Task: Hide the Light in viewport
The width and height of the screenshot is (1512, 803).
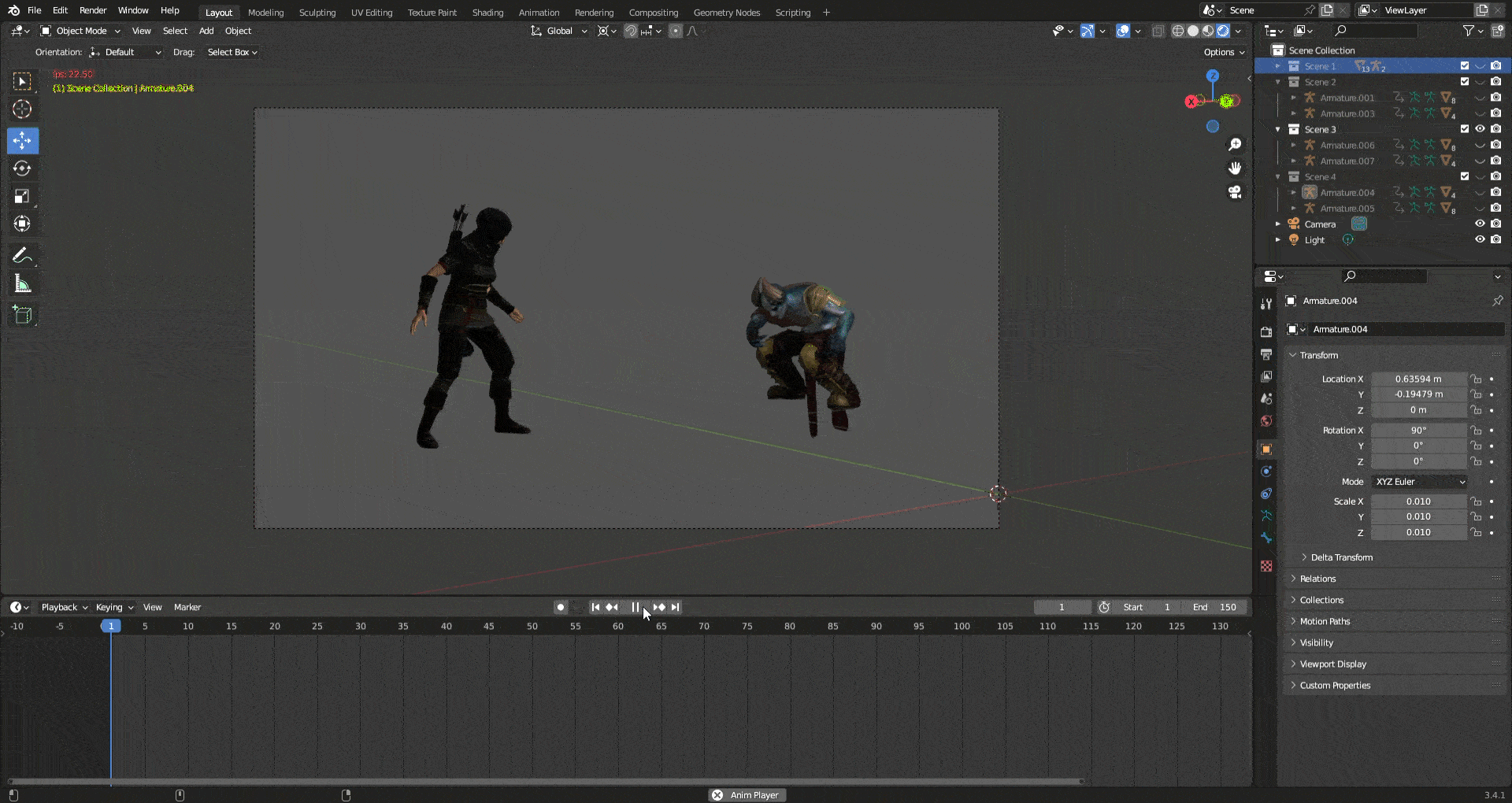Action: (1480, 239)
